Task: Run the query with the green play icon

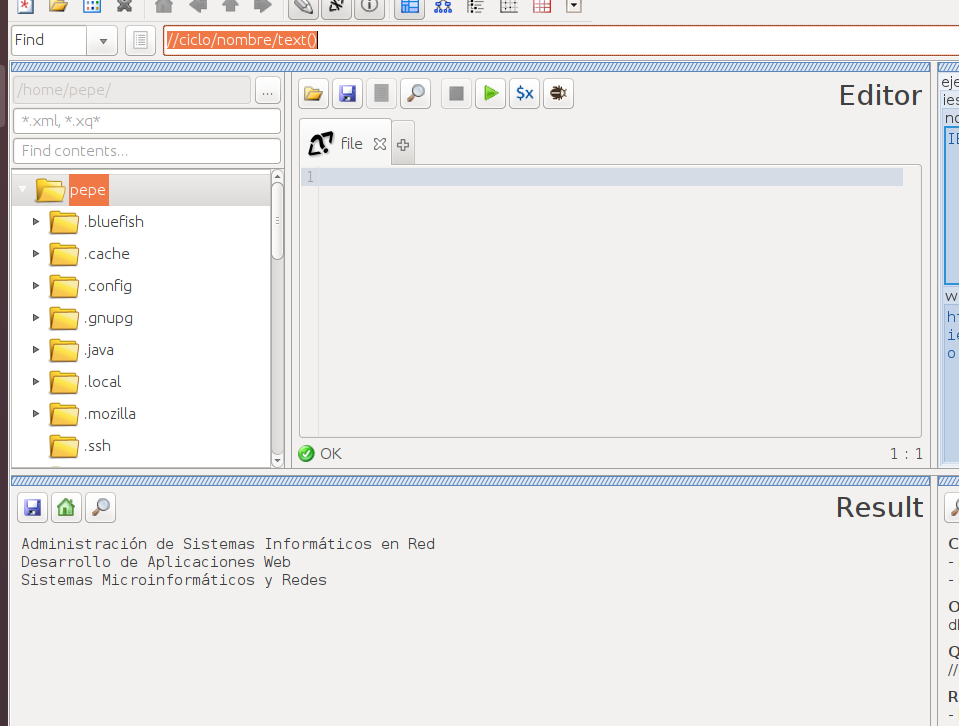Action: (x=491, y=94)
